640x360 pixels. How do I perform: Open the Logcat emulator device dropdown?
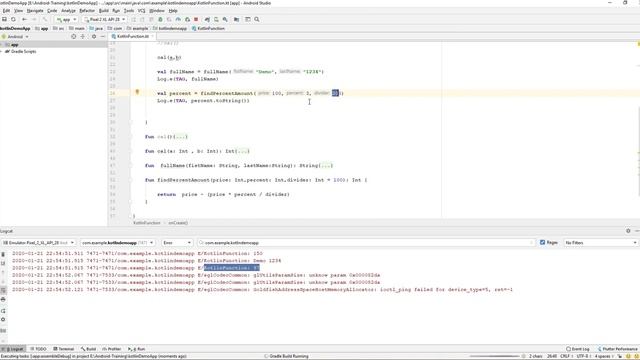[x=39, y=242]
